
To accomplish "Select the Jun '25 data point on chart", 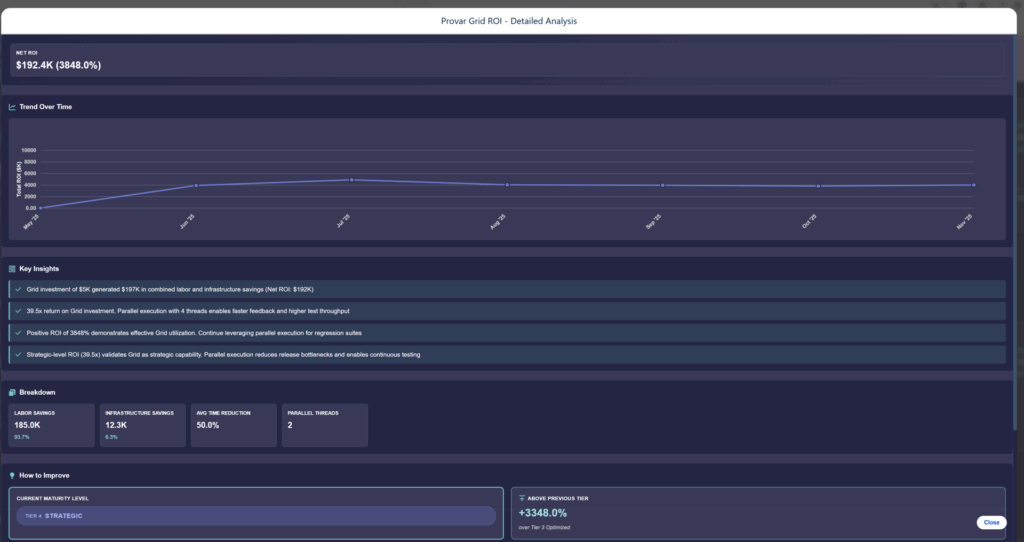I will 196,185.
